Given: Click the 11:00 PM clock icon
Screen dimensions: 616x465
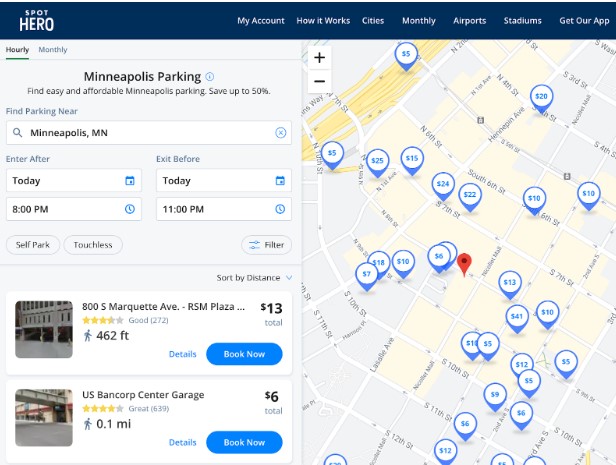Looking at the screenshot, I should tap(280, 209).
